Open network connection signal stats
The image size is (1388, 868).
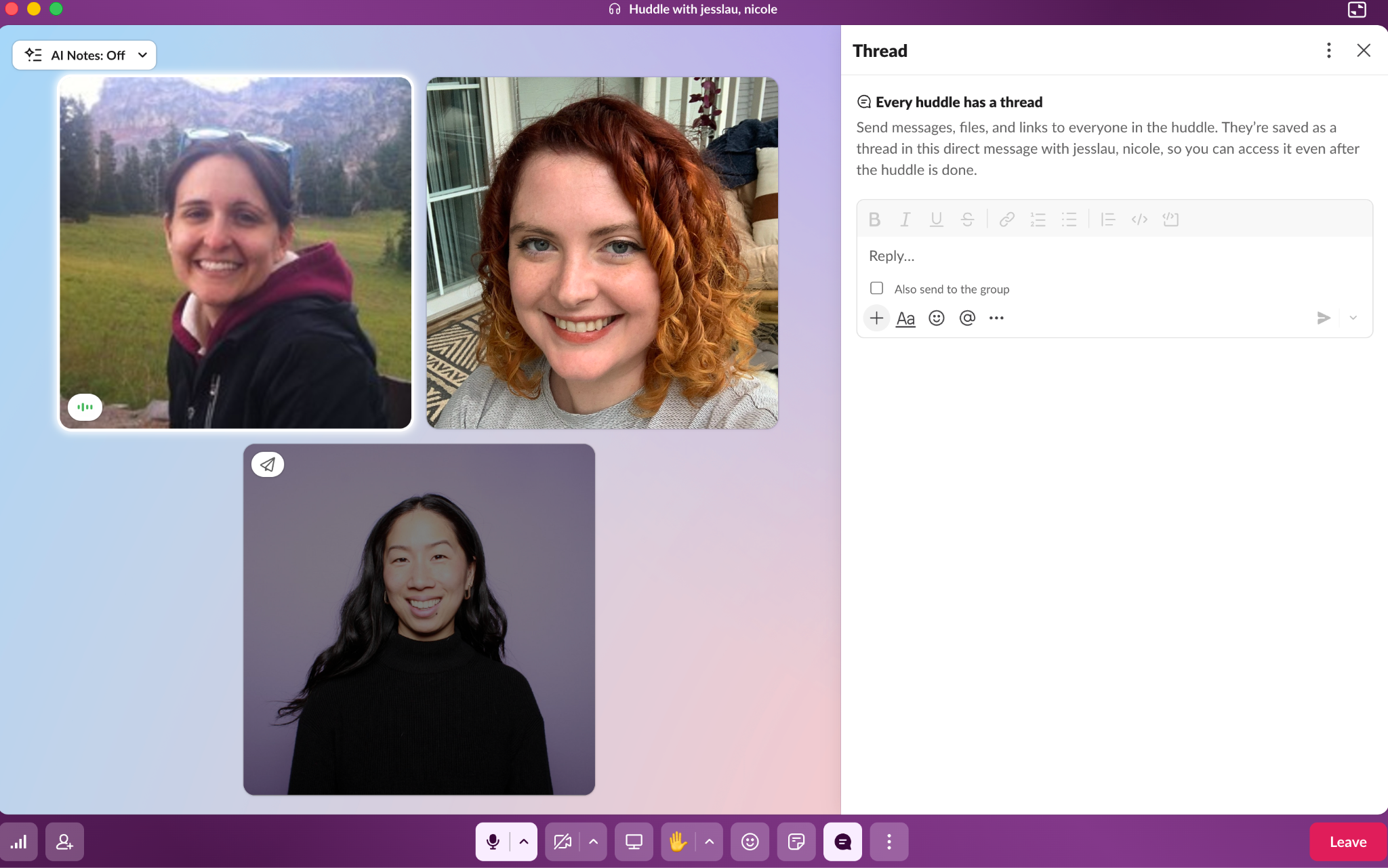click(18, 842)
